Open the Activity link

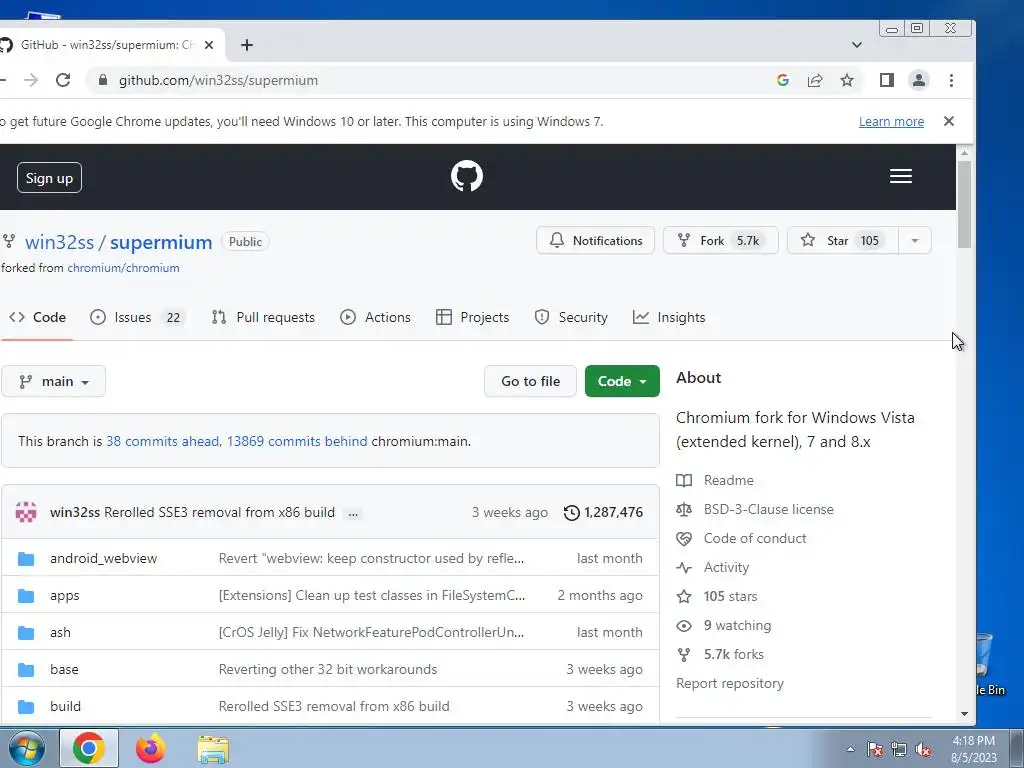(x=726, y=568)
